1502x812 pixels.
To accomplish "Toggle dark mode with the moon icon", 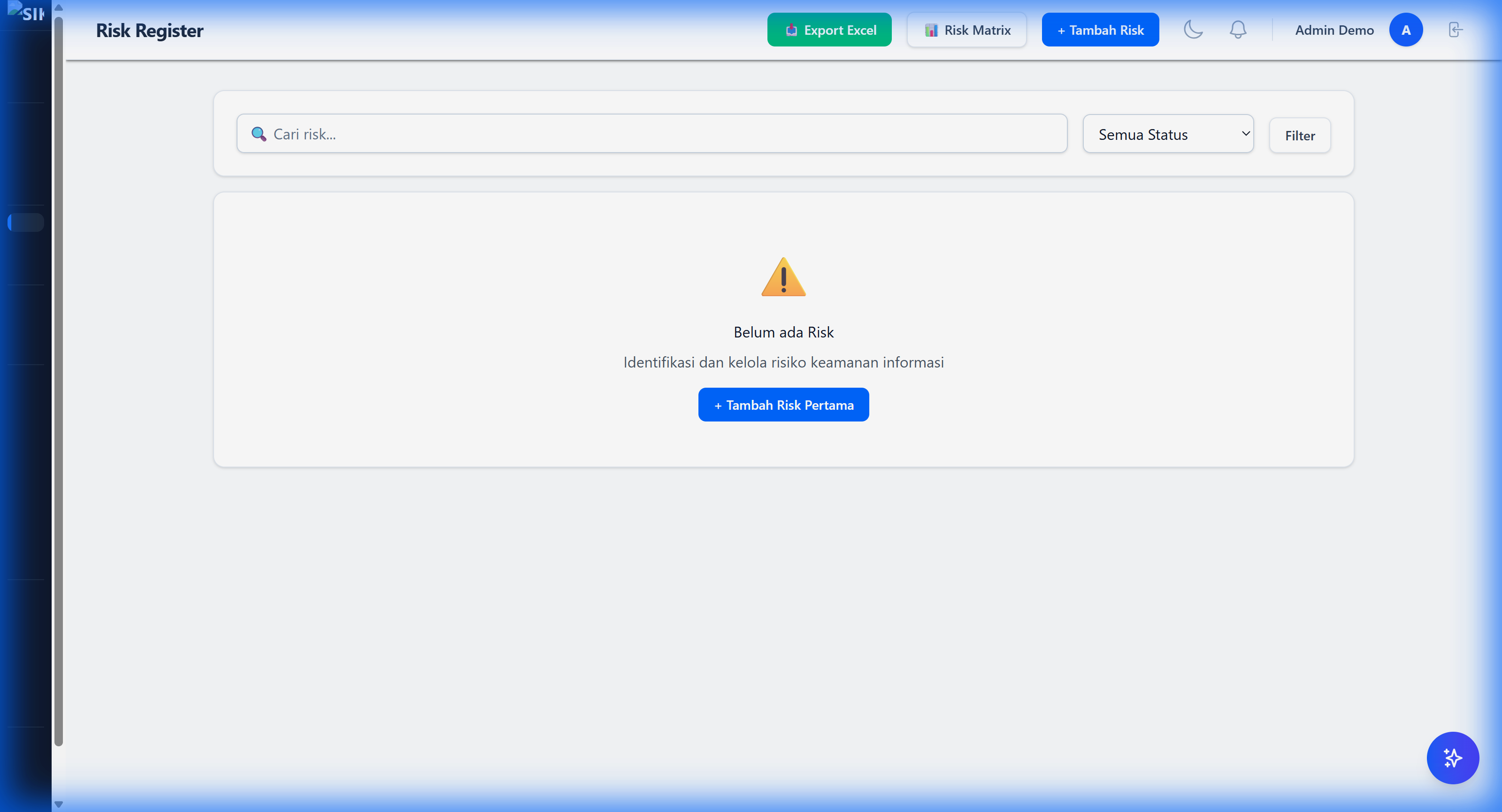I will pos(1193,30).
